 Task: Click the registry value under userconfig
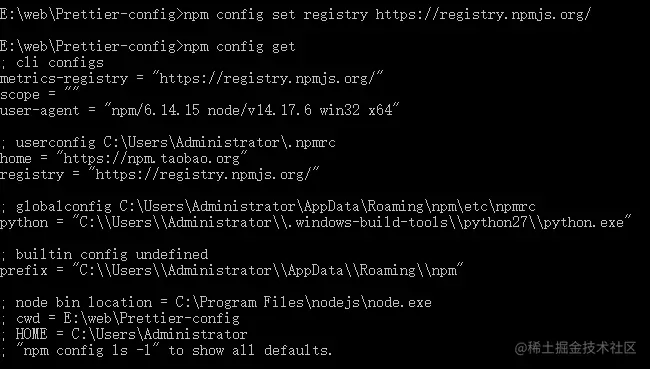[204, 174]
